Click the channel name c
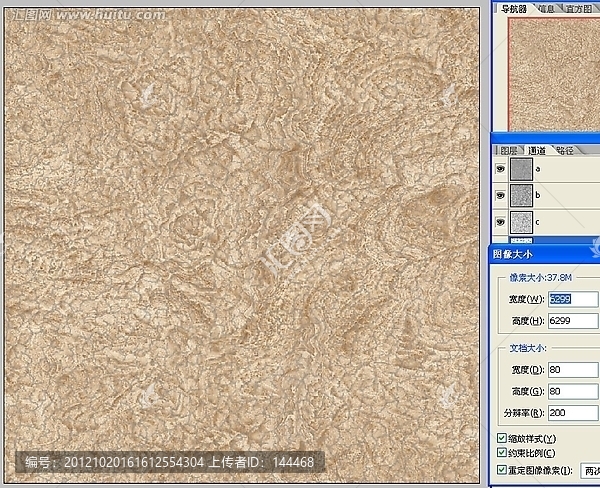600x488 pixels. point(537,222)
